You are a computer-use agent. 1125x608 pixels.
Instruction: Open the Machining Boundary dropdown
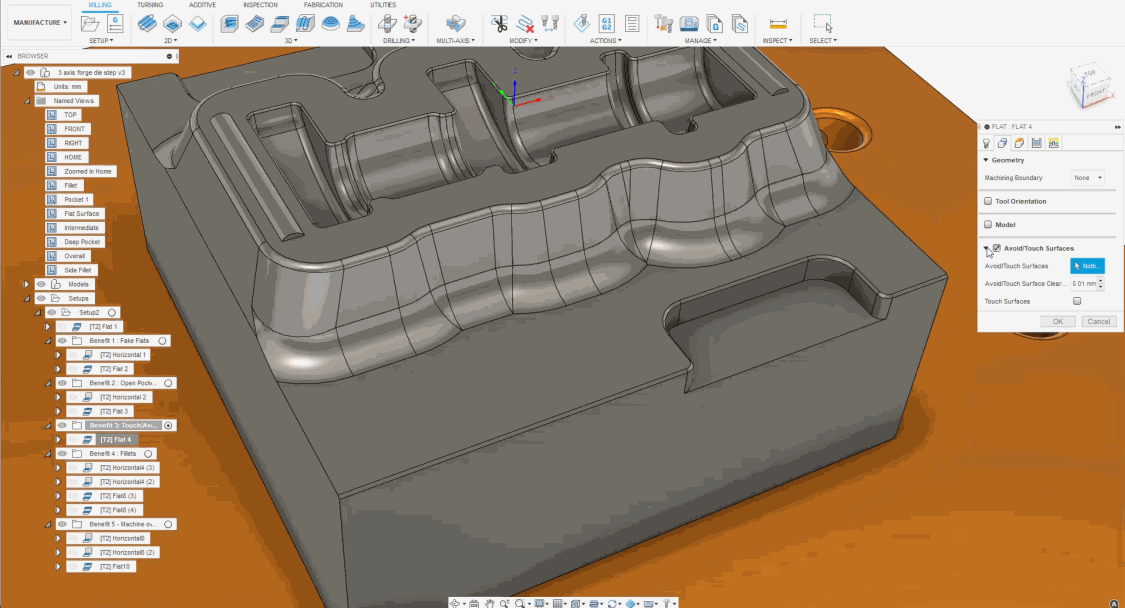[x=1087, y=178]
